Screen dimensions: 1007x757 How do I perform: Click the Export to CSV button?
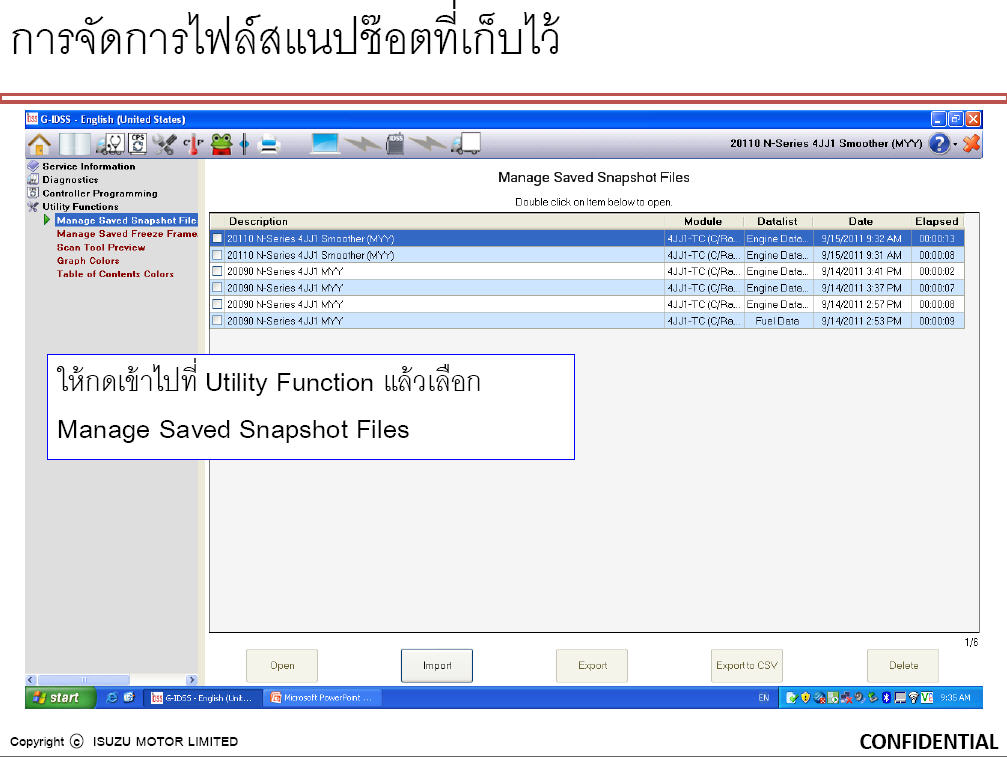[747, 666]
